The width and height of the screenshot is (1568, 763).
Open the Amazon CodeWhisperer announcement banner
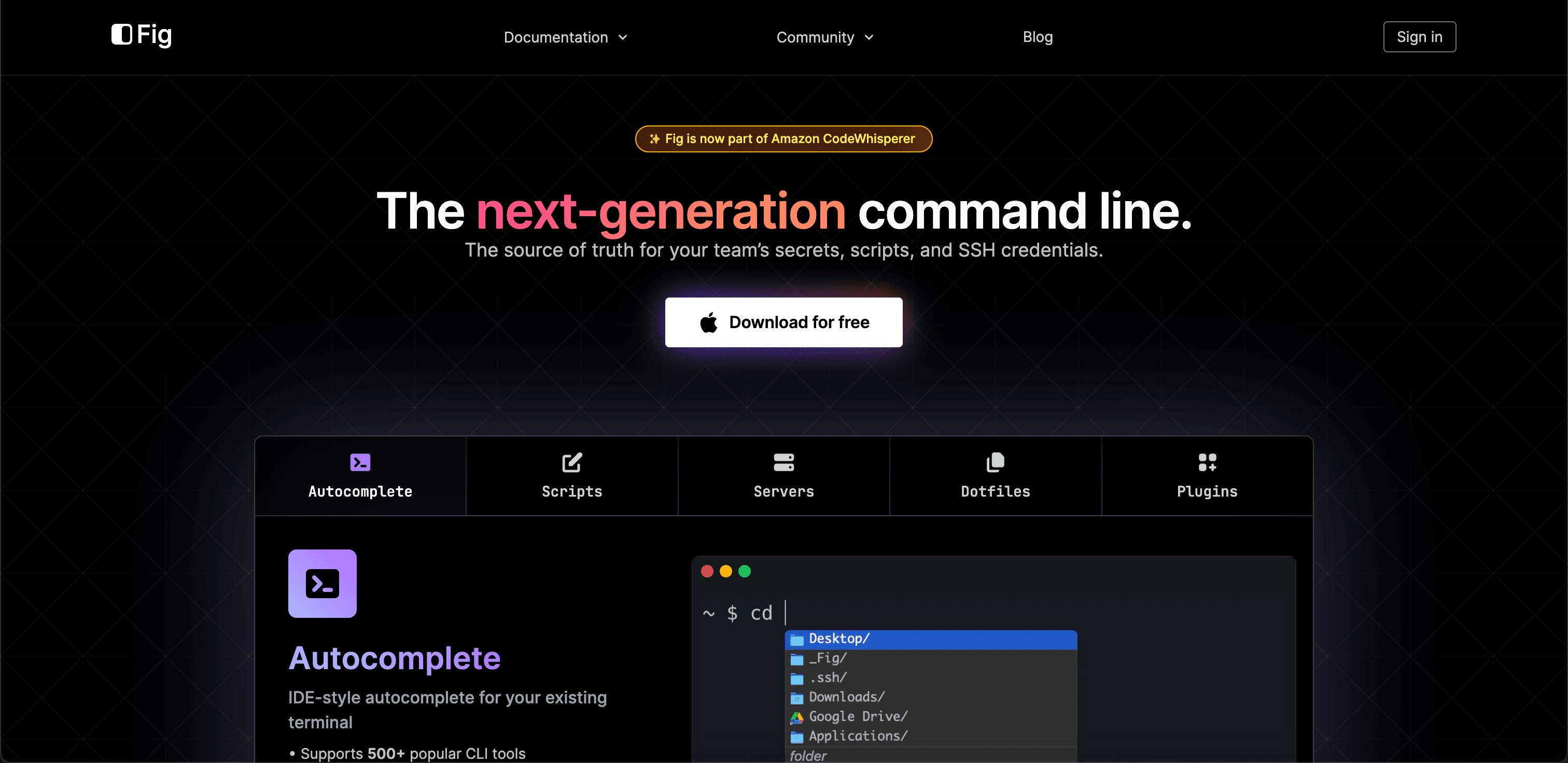coord(783,139)
